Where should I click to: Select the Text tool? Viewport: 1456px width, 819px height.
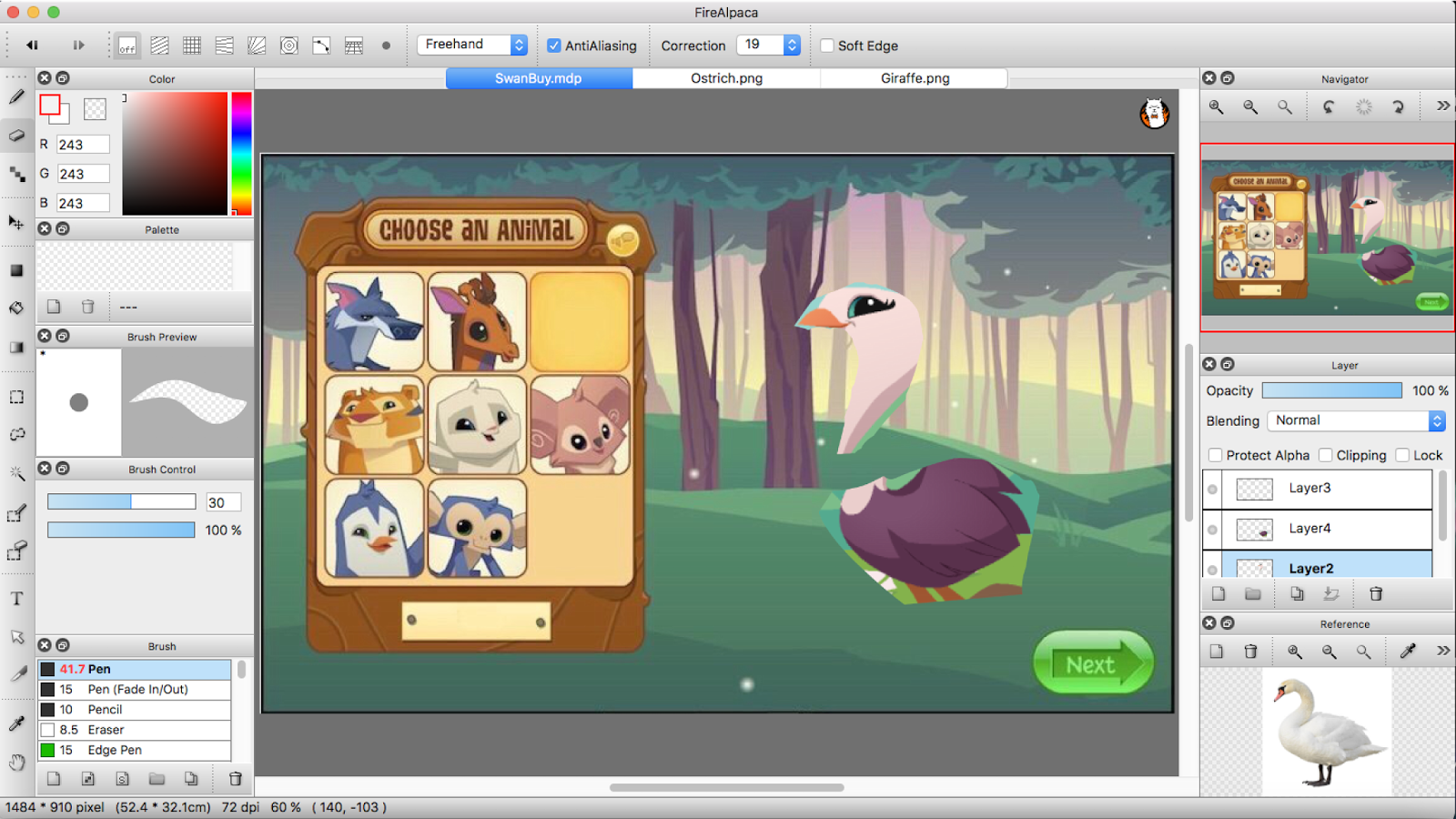coord(16,599)
